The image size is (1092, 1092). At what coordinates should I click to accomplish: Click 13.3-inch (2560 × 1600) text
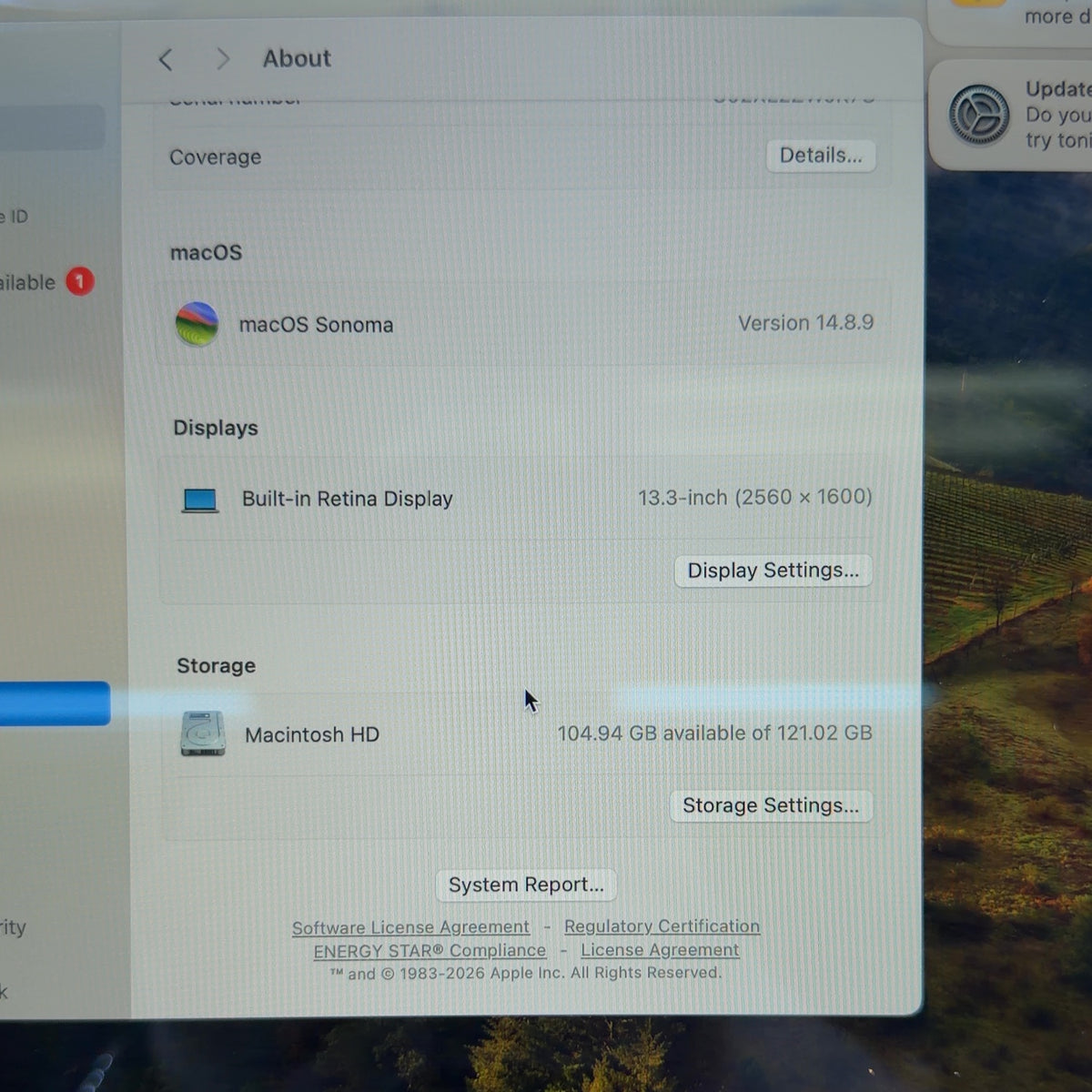tap(754, 497)
